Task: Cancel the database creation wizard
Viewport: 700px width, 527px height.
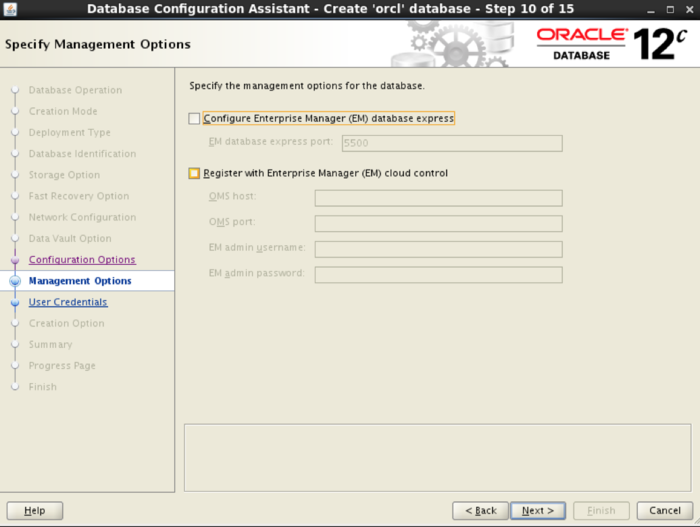Action: click(665, 510)
